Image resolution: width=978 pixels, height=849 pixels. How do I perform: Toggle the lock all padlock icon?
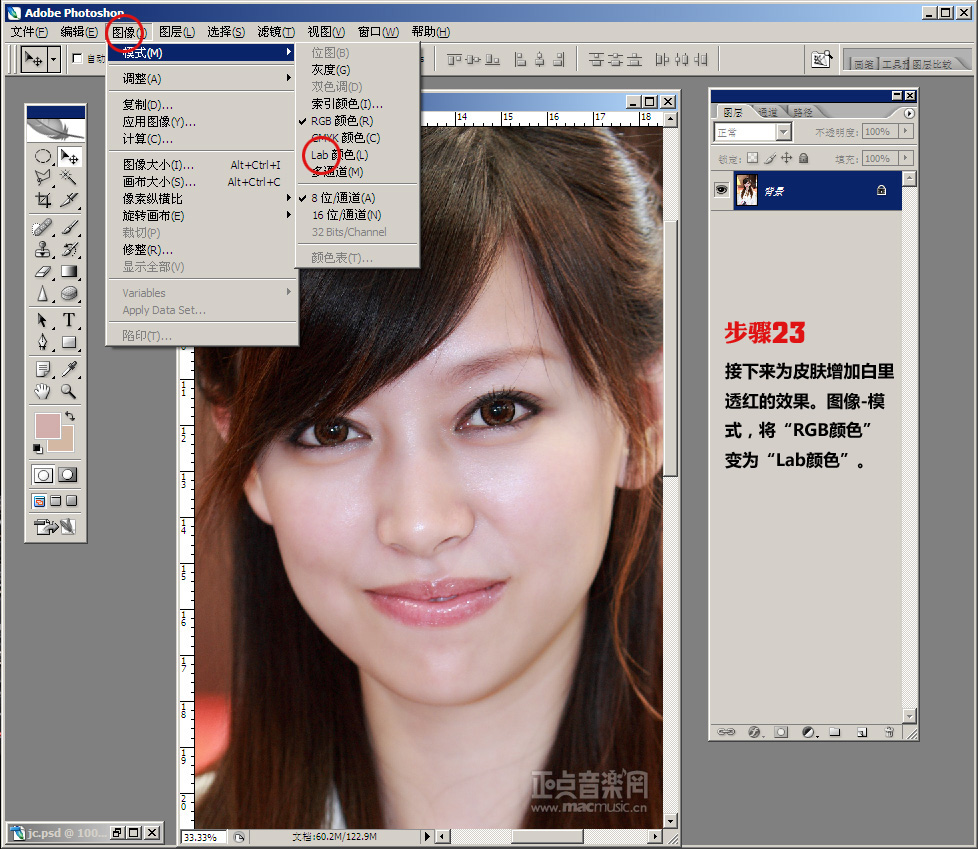[804, 158]
